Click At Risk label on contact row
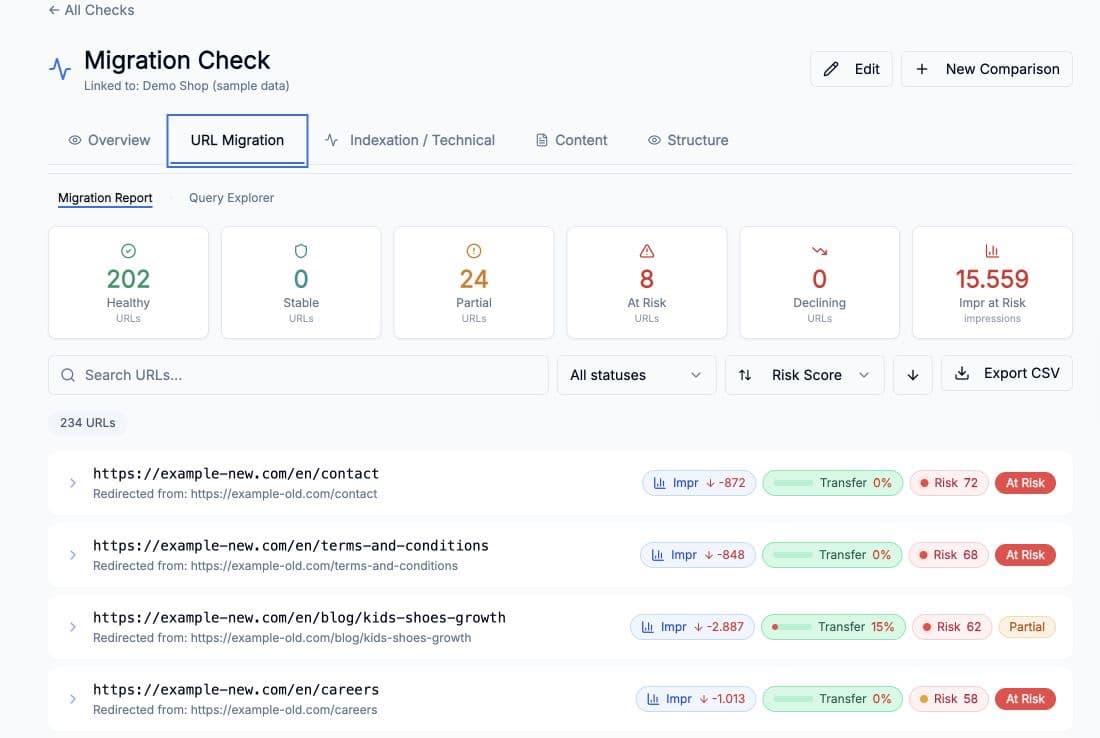 point(1025,483)
